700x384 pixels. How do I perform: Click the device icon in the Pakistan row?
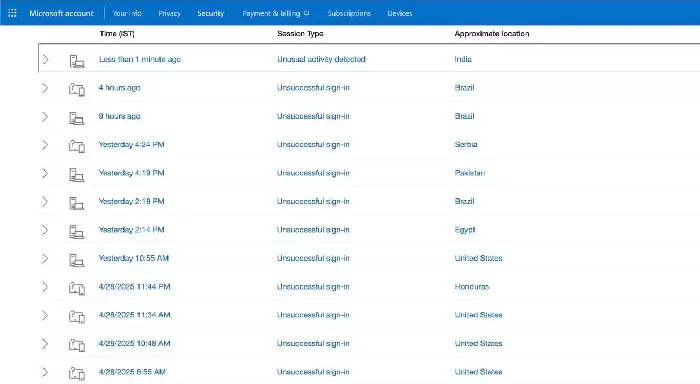pyautogui.click(x=77, y=175)
